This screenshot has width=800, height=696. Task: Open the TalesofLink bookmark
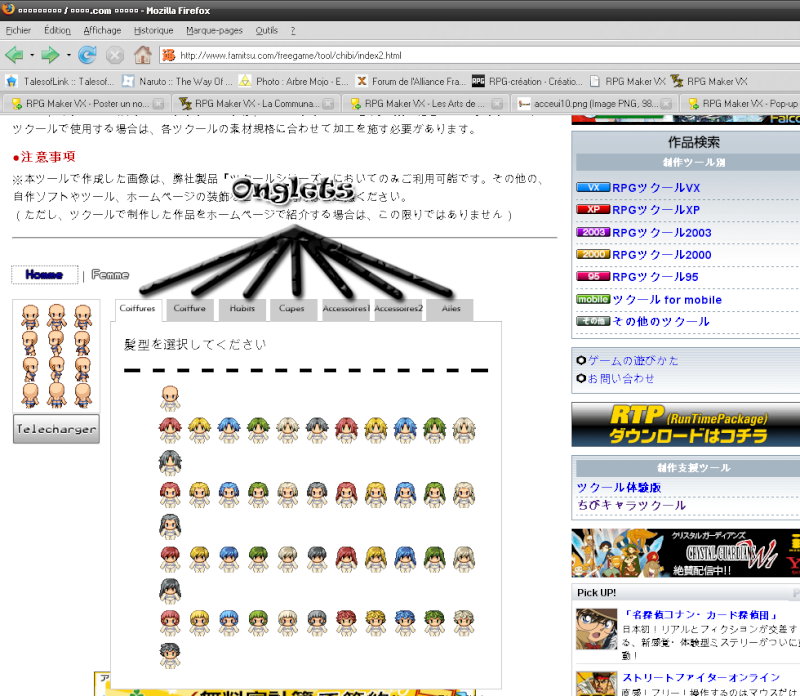60,81
